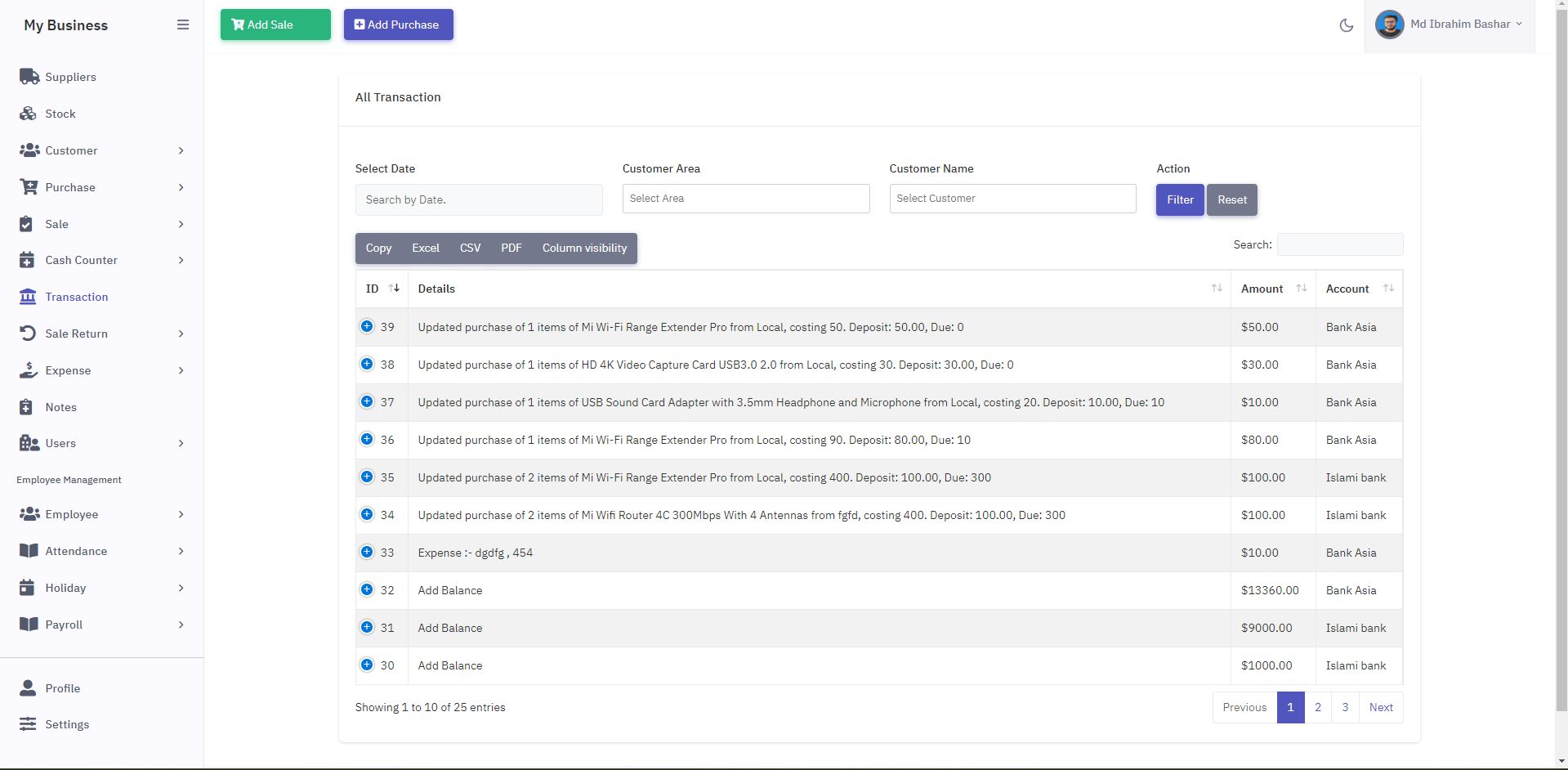Click the Purchase cart icon
The height and width of the screenshot is (770, 1568).
click(29, 187)
